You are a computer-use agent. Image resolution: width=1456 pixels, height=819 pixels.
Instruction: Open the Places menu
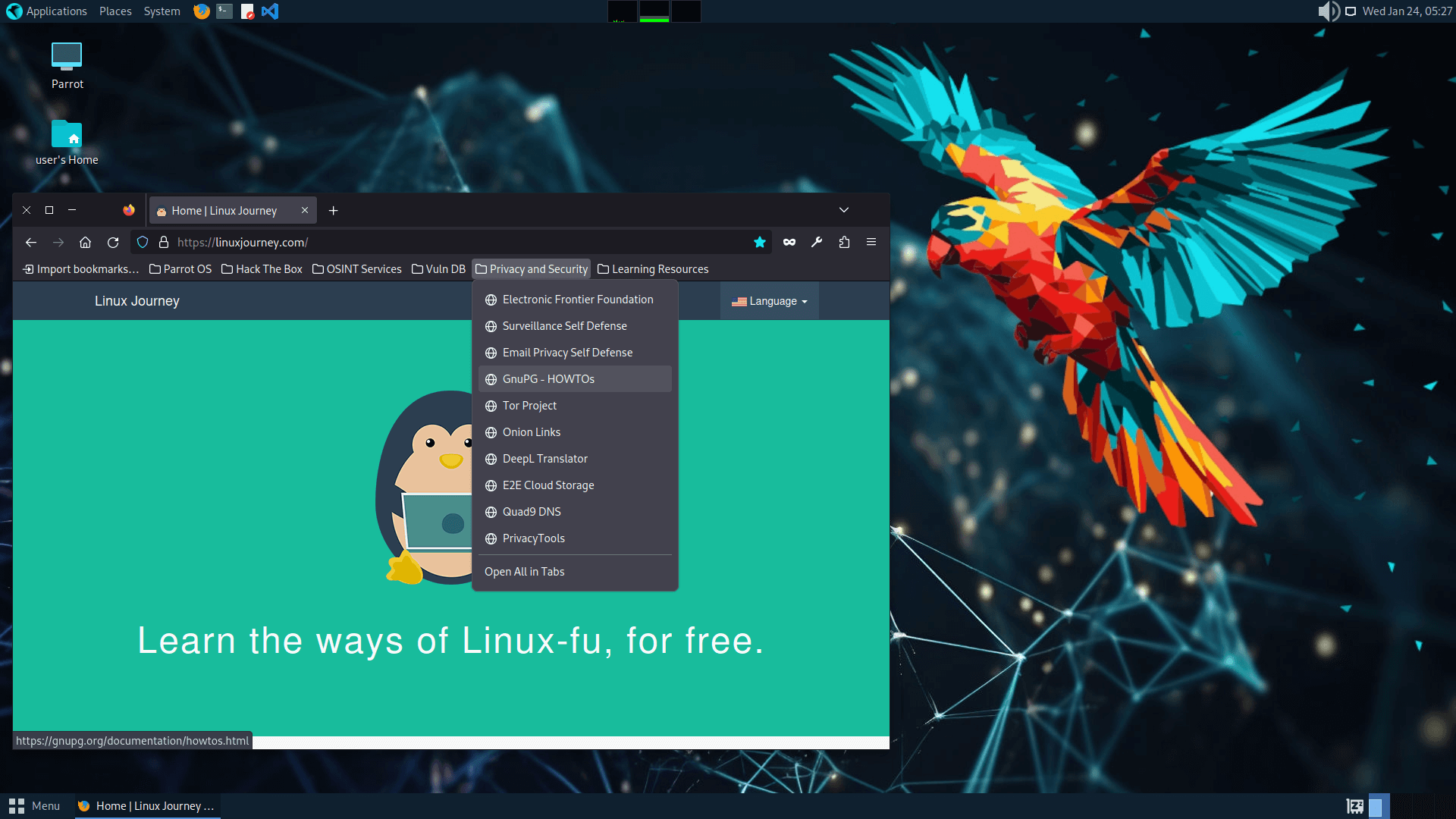(x=115, y=11)
